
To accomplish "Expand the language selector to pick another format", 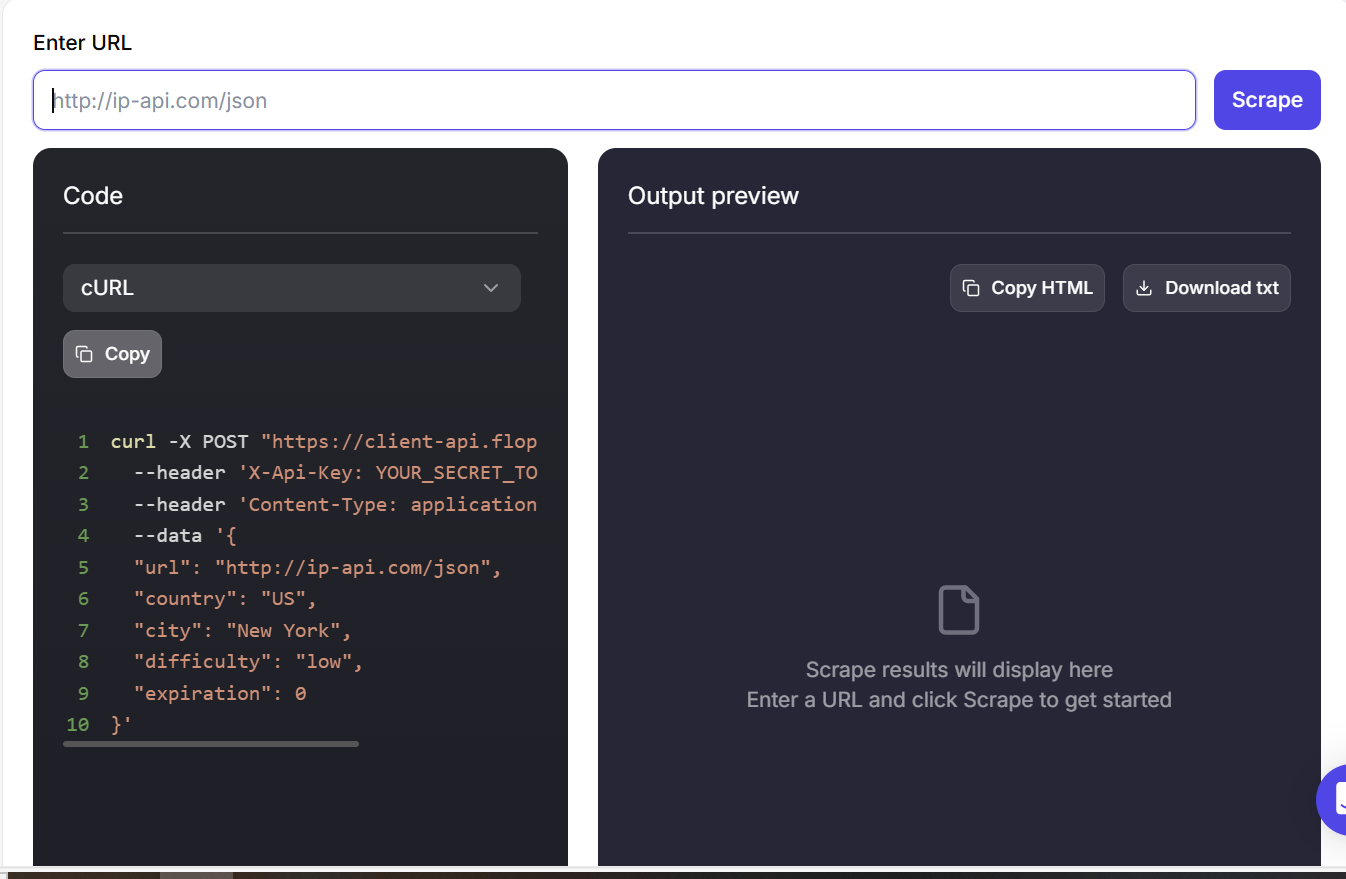I will (x=291, y=287).
